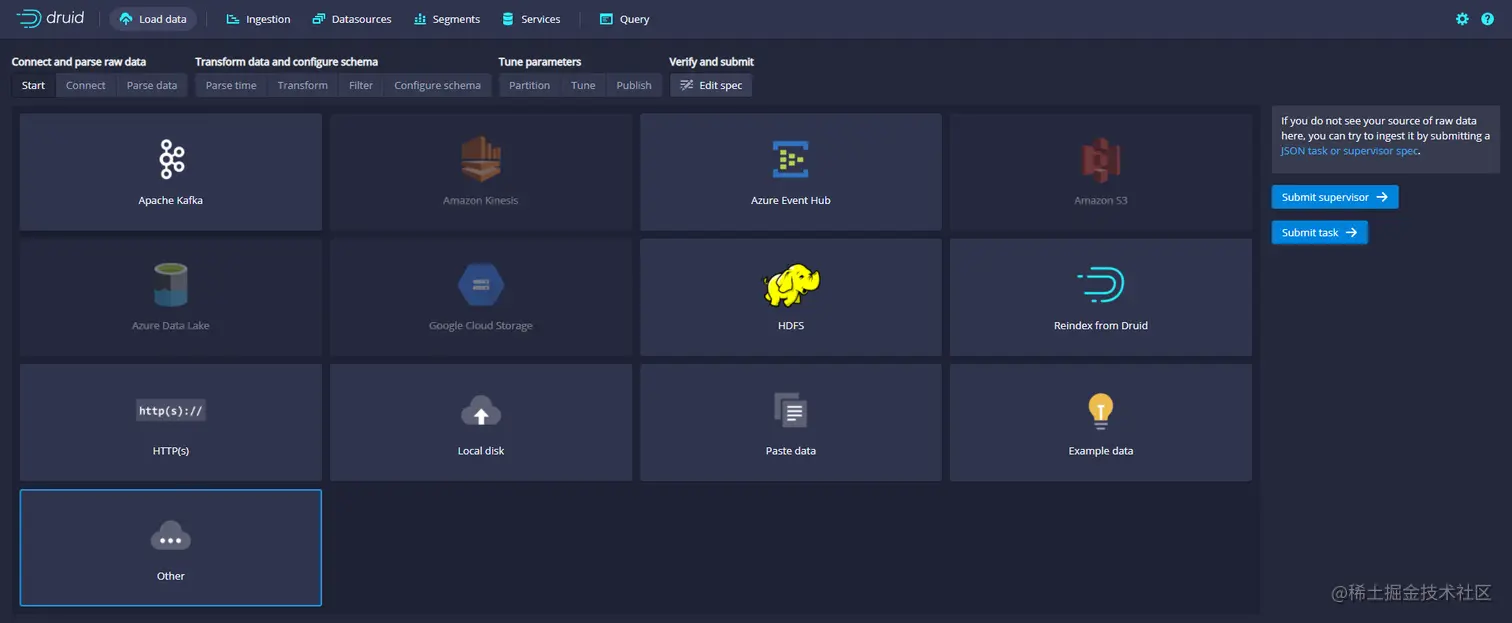Click the Load data upload icon
1512x623 pixels.
point(126,19)
